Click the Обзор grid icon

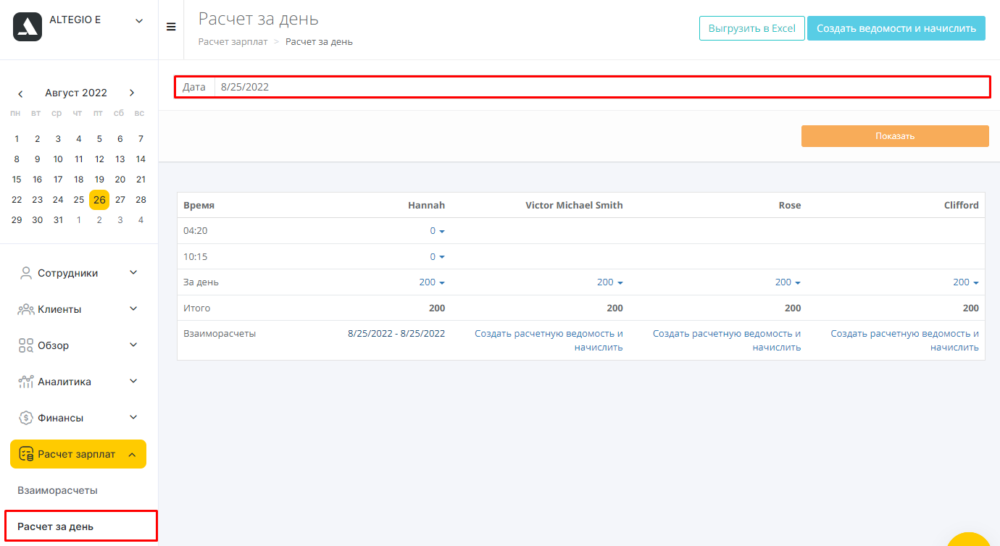pos(26,346)
